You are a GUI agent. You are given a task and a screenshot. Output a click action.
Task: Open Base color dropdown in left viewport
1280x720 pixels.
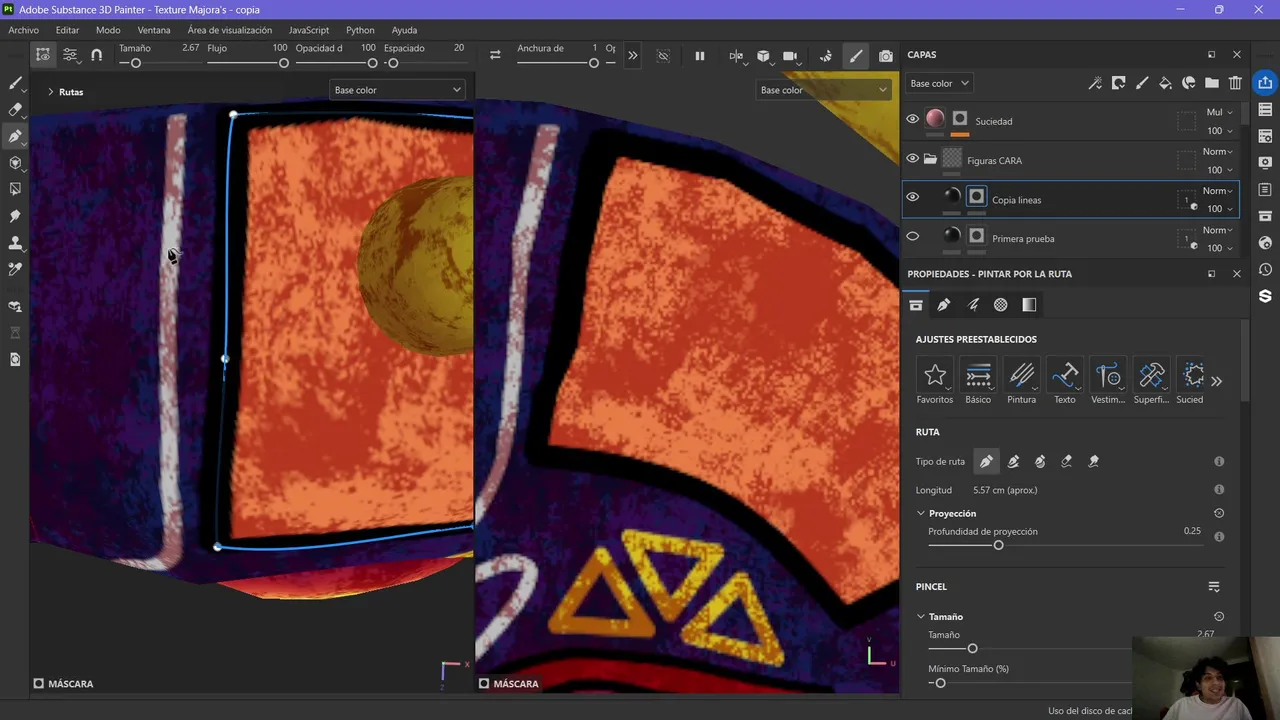398,90
